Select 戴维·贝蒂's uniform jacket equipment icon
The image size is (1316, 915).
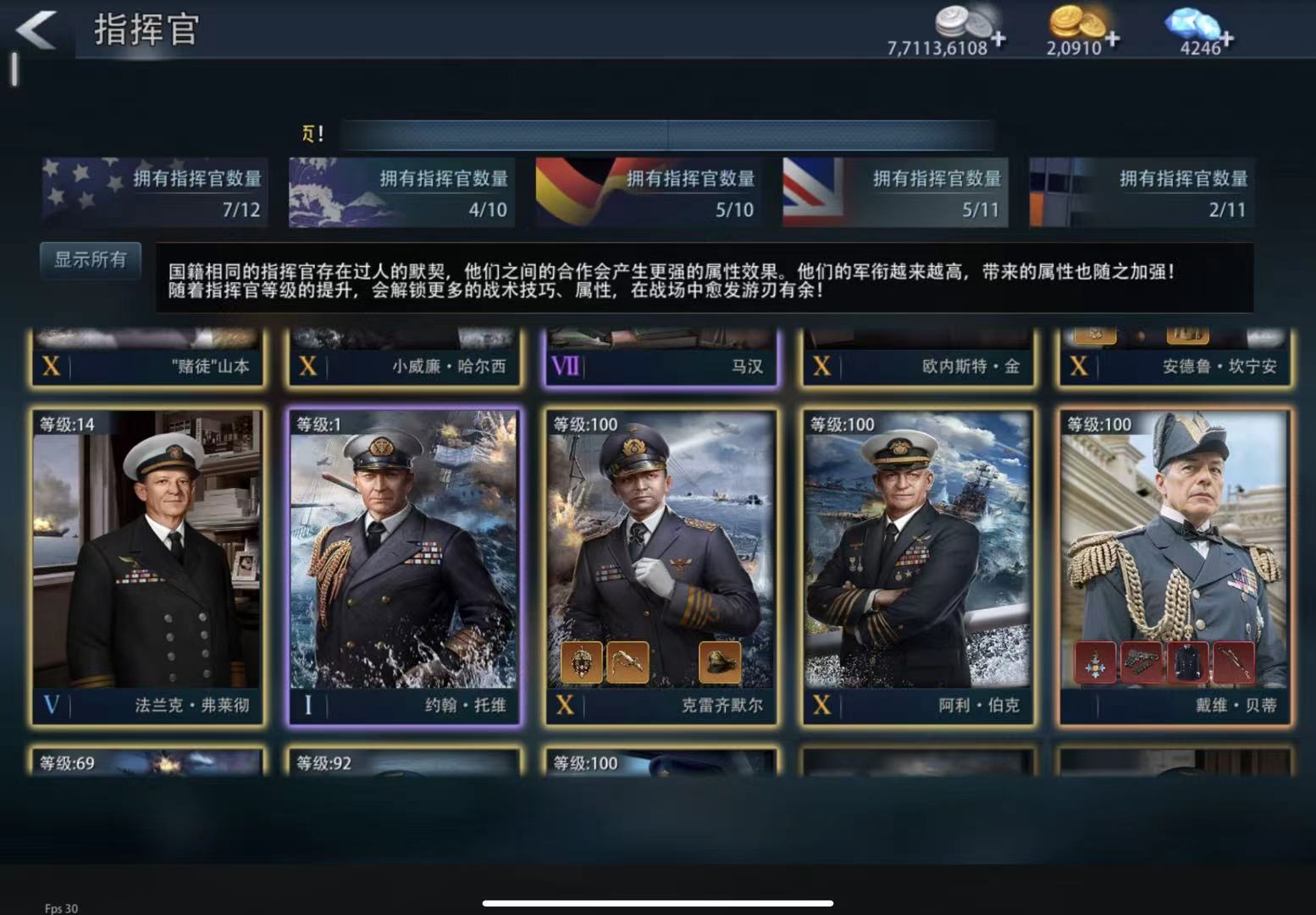click(1187, 662)
